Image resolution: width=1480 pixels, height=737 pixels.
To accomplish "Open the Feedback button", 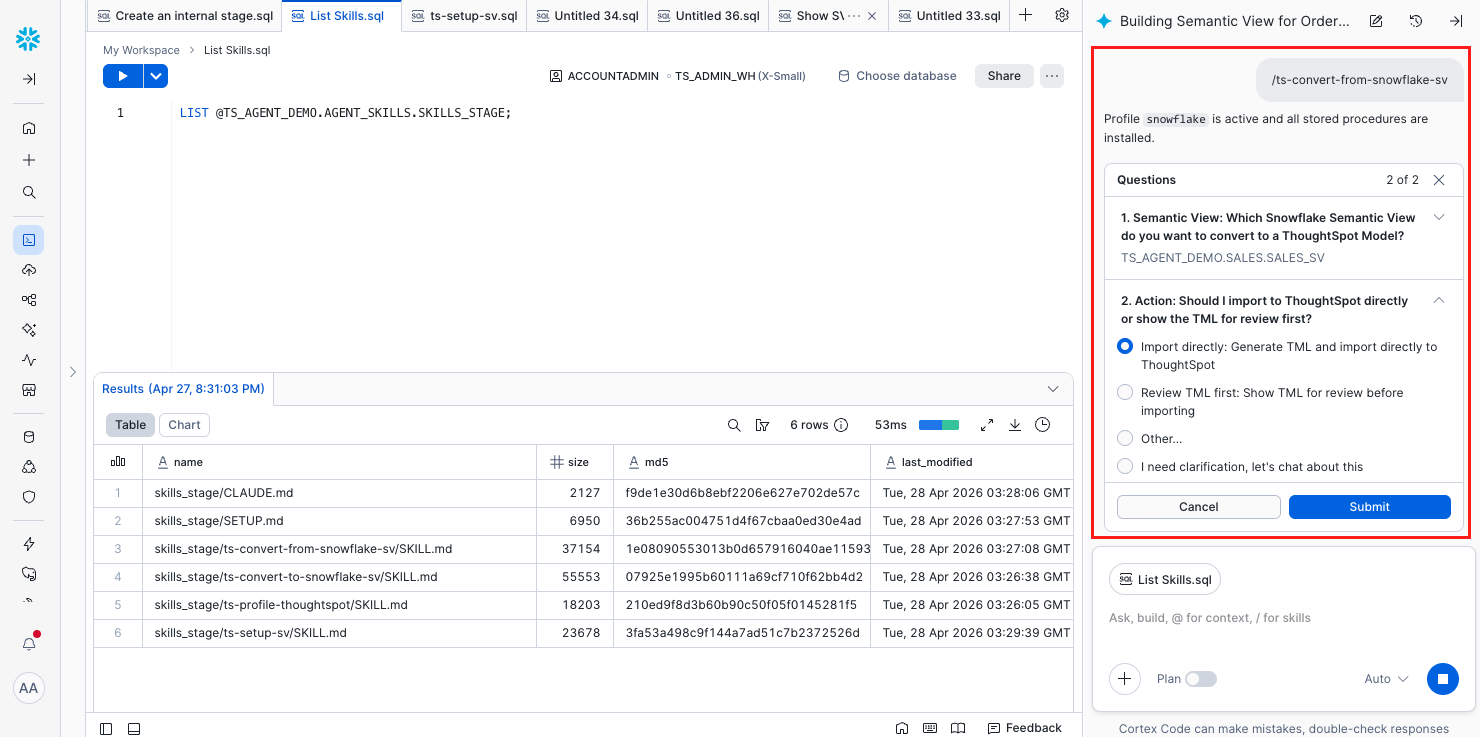I will pyautogui.click(x=1024, y=728).
